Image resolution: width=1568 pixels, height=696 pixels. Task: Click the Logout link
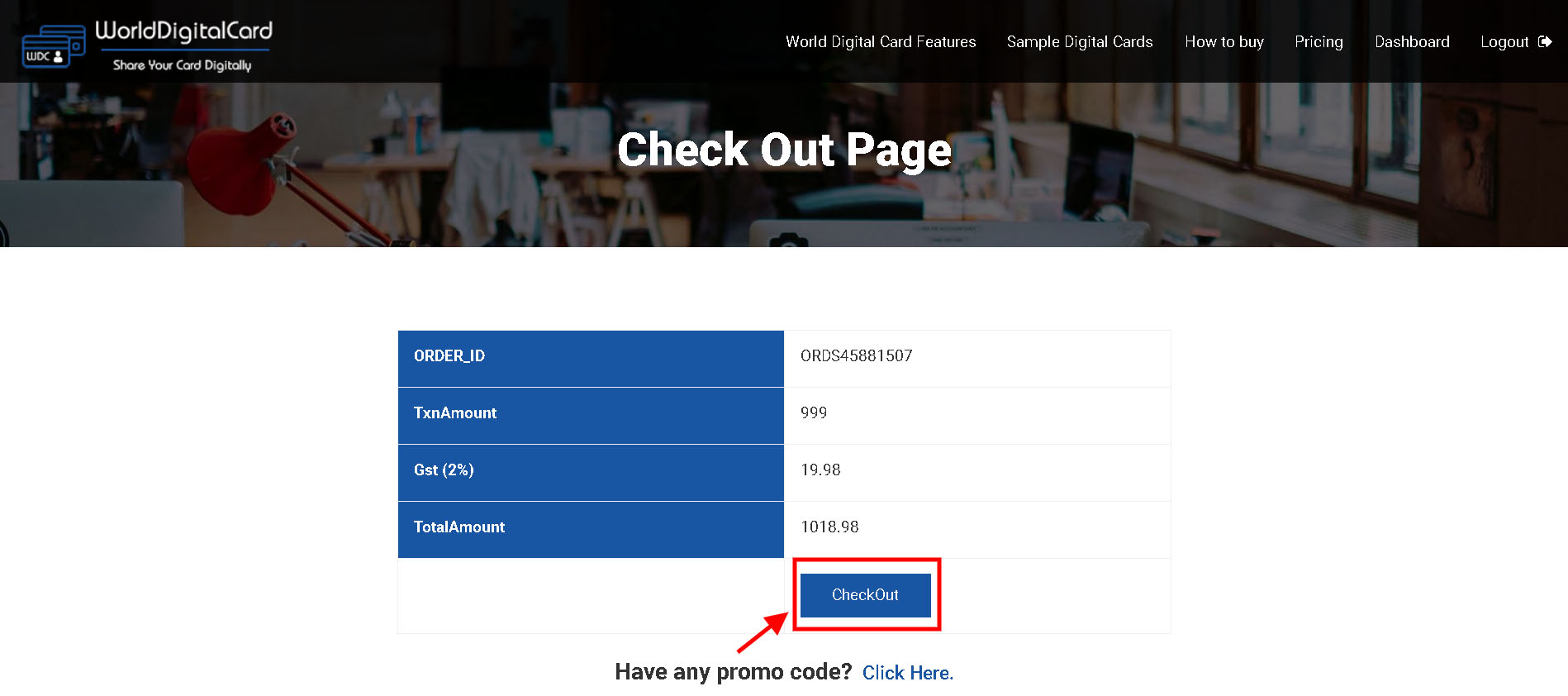click(1504, 41)
